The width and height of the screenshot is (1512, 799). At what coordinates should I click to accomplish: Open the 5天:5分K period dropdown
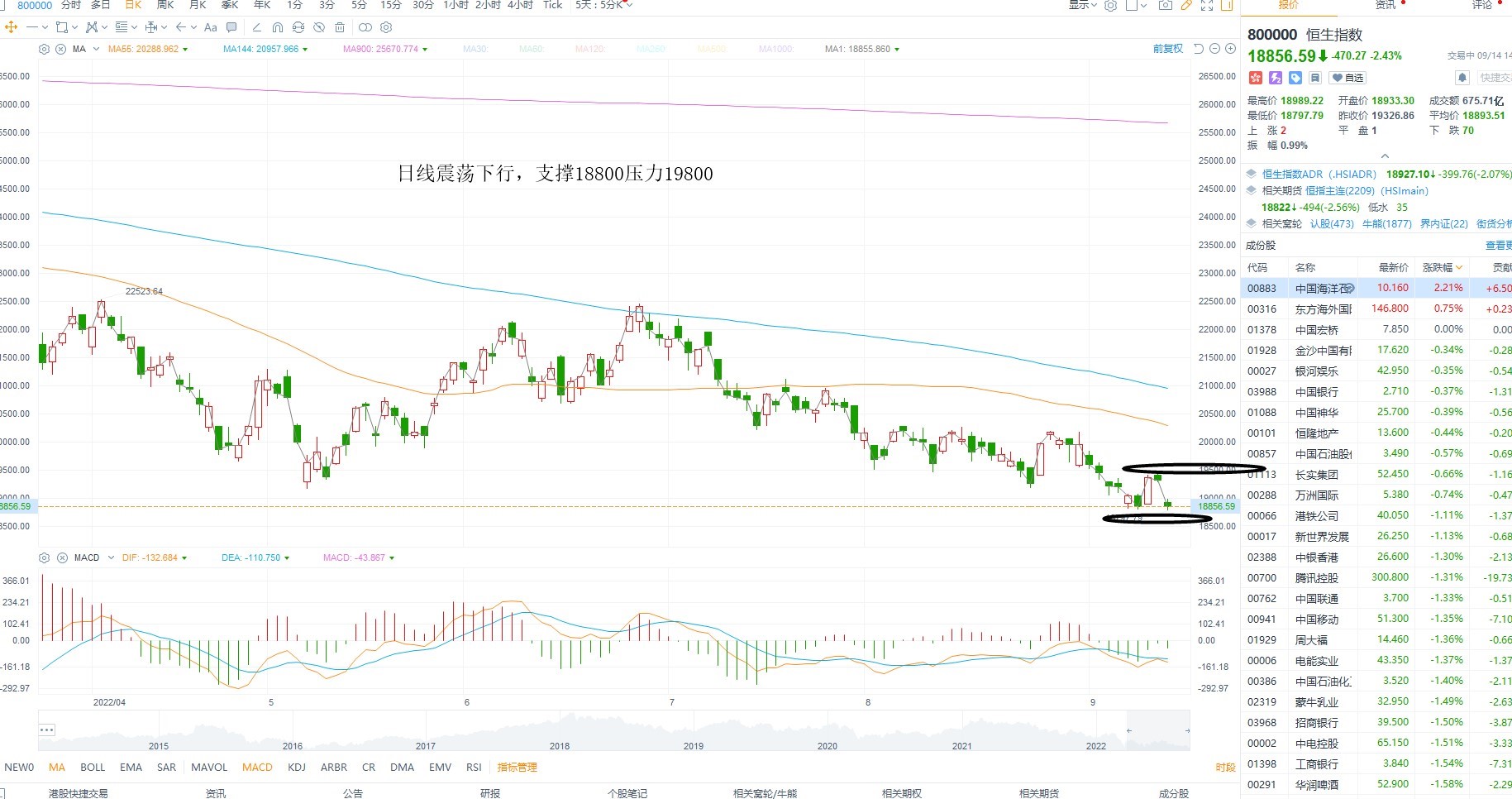[604, 5]
